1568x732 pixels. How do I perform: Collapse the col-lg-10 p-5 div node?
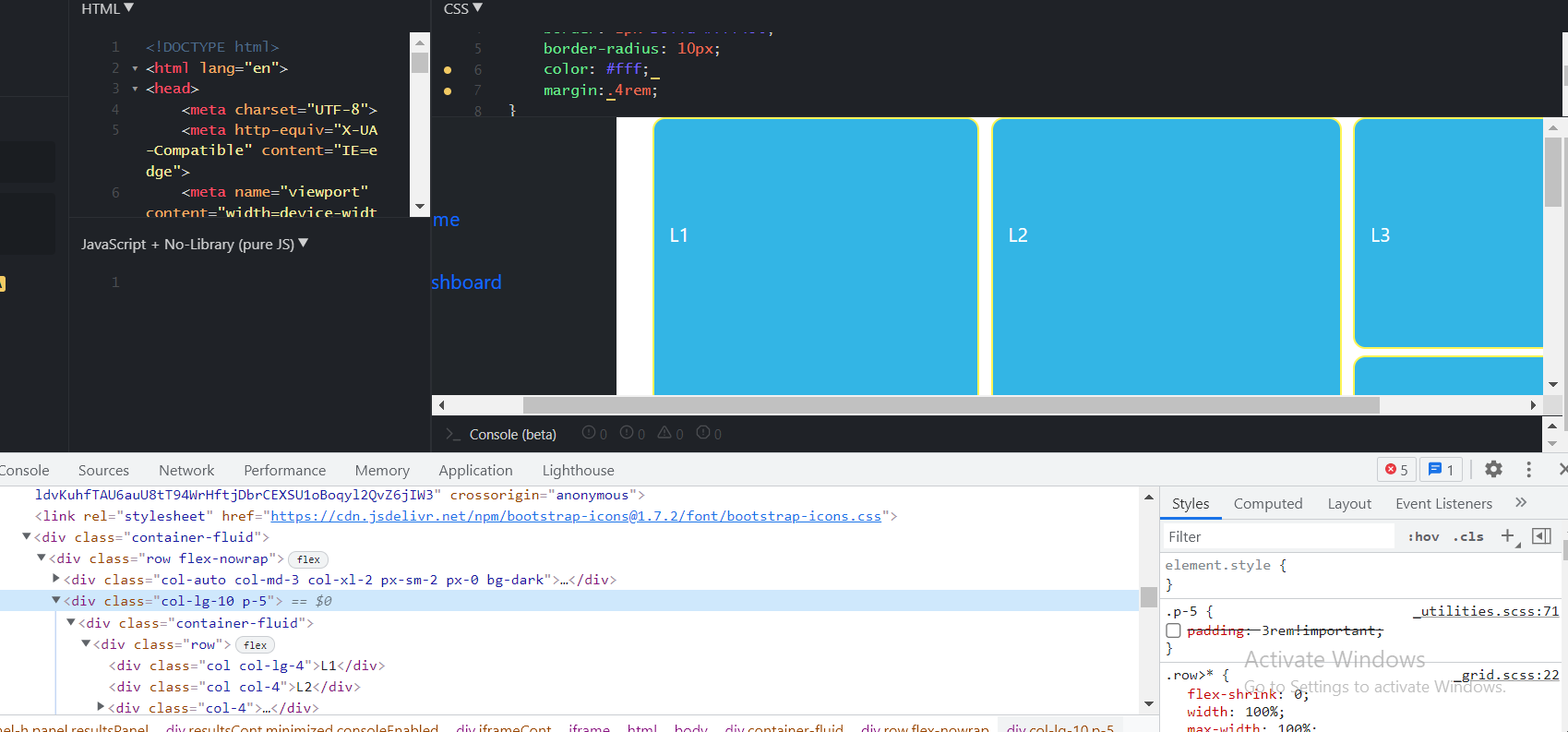[56, 600]
